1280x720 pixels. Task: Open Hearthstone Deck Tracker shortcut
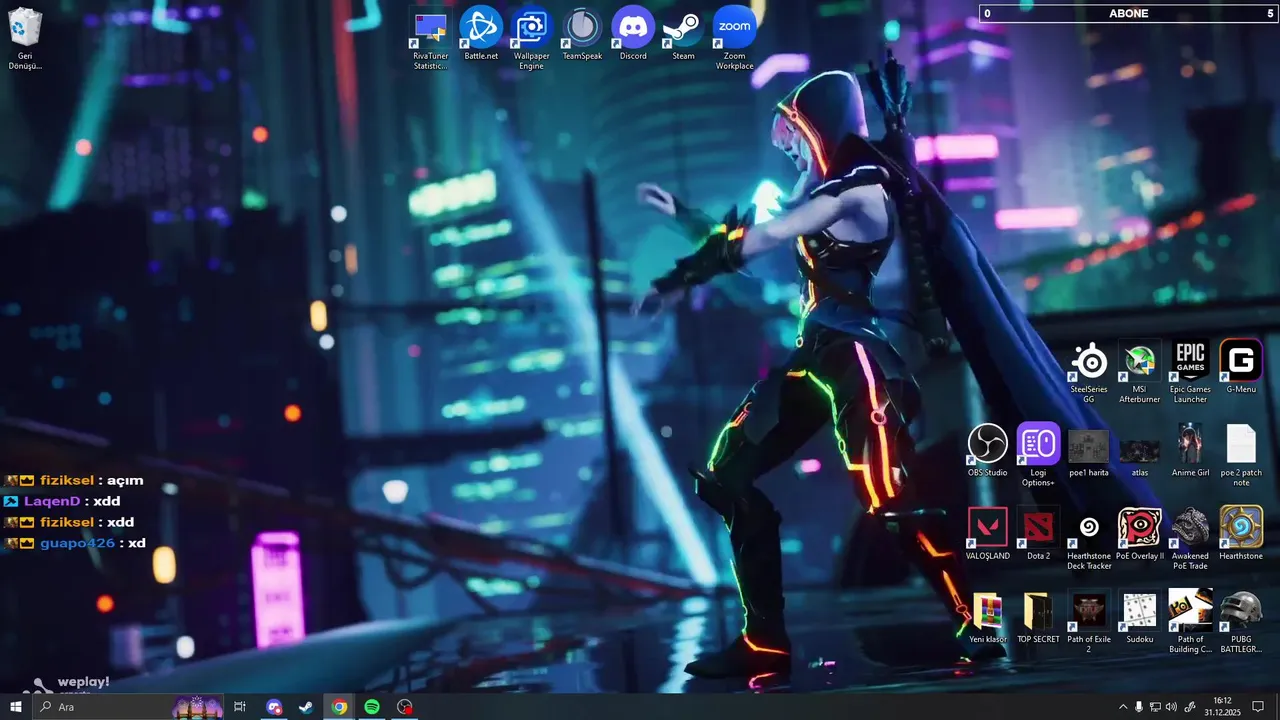[x=1089, y=539]
